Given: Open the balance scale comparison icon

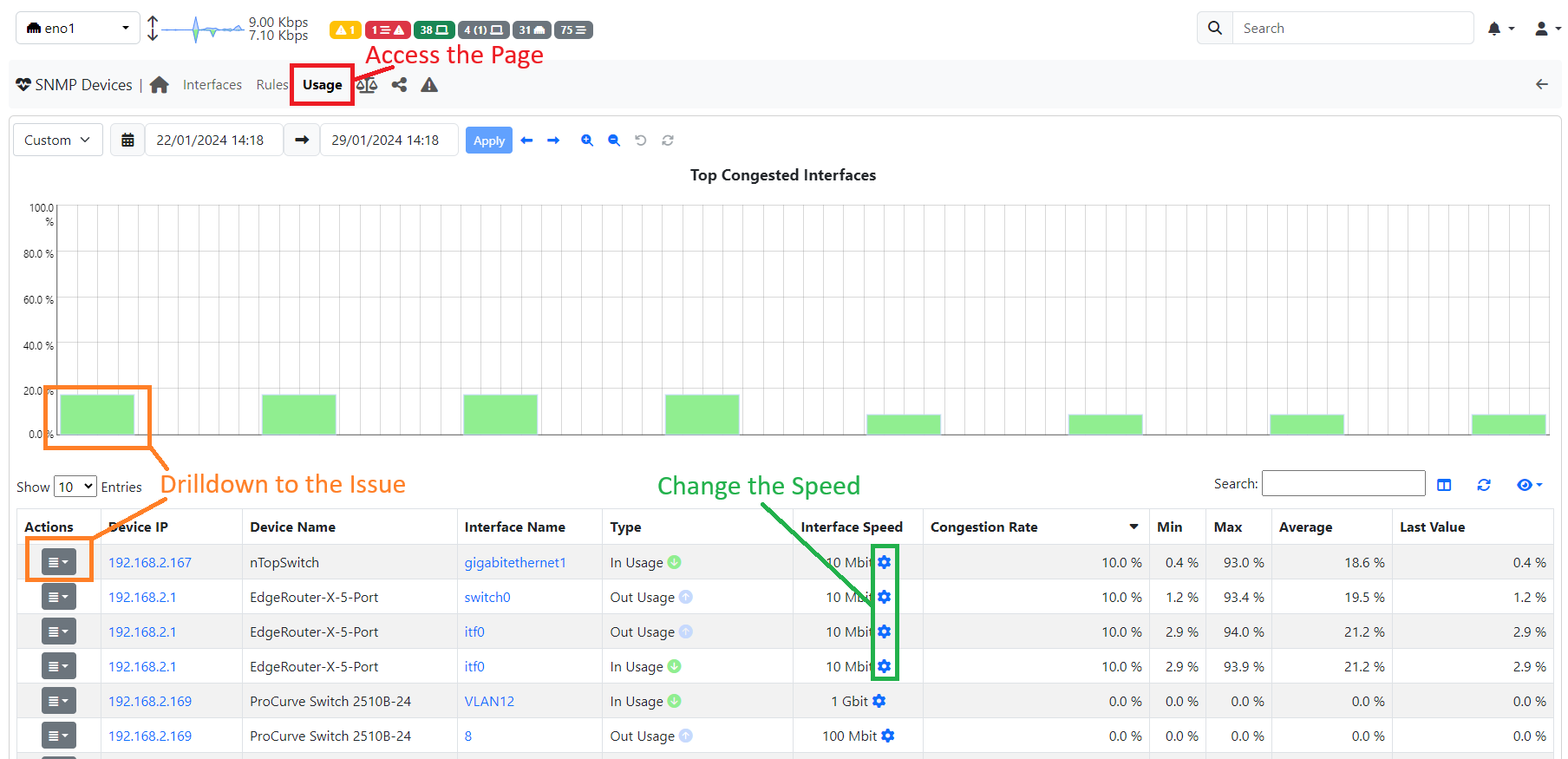Looking at the screenshot, I should click(367, 85).
